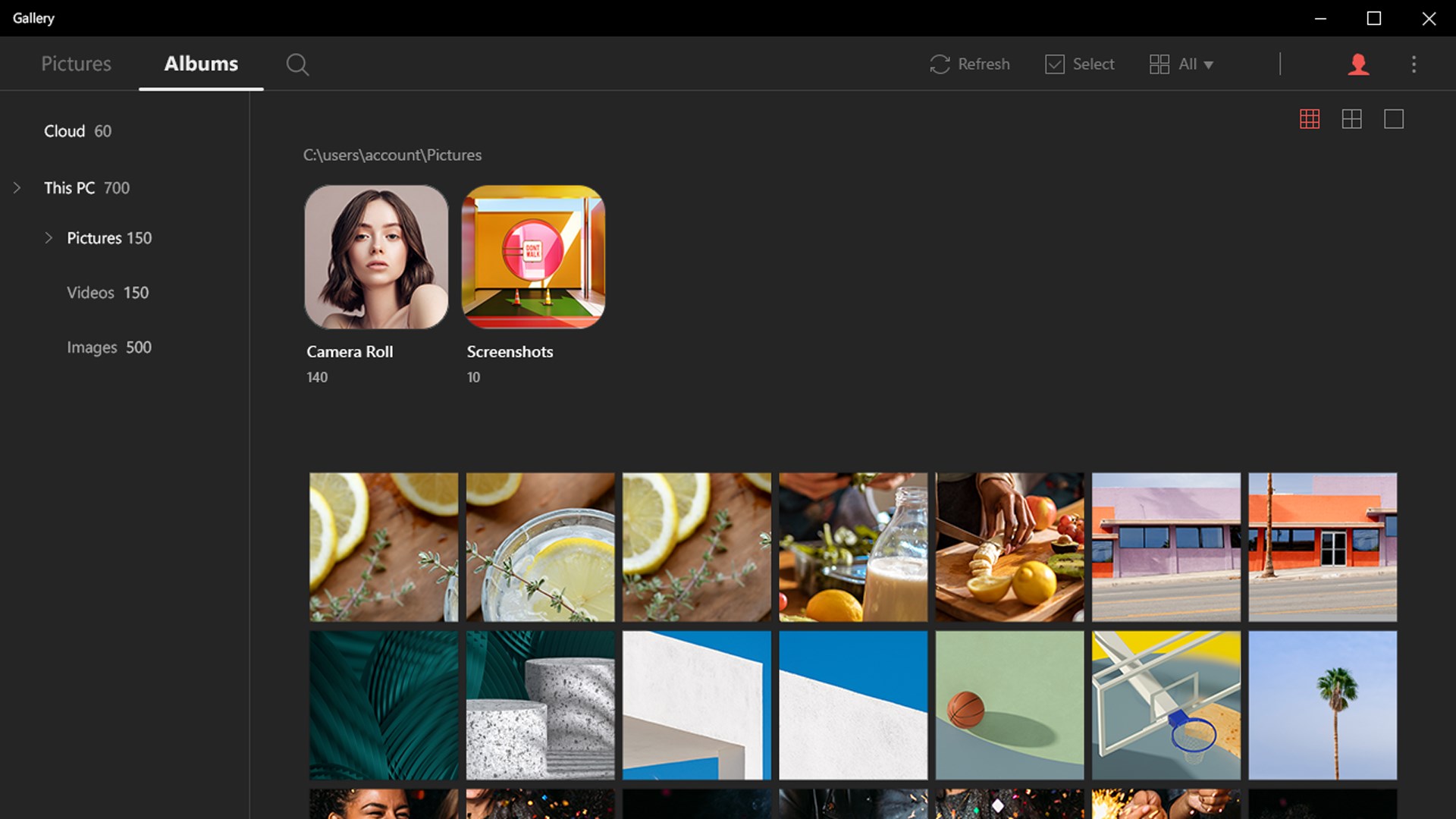Expand the Pictures folder chevron

49,238
